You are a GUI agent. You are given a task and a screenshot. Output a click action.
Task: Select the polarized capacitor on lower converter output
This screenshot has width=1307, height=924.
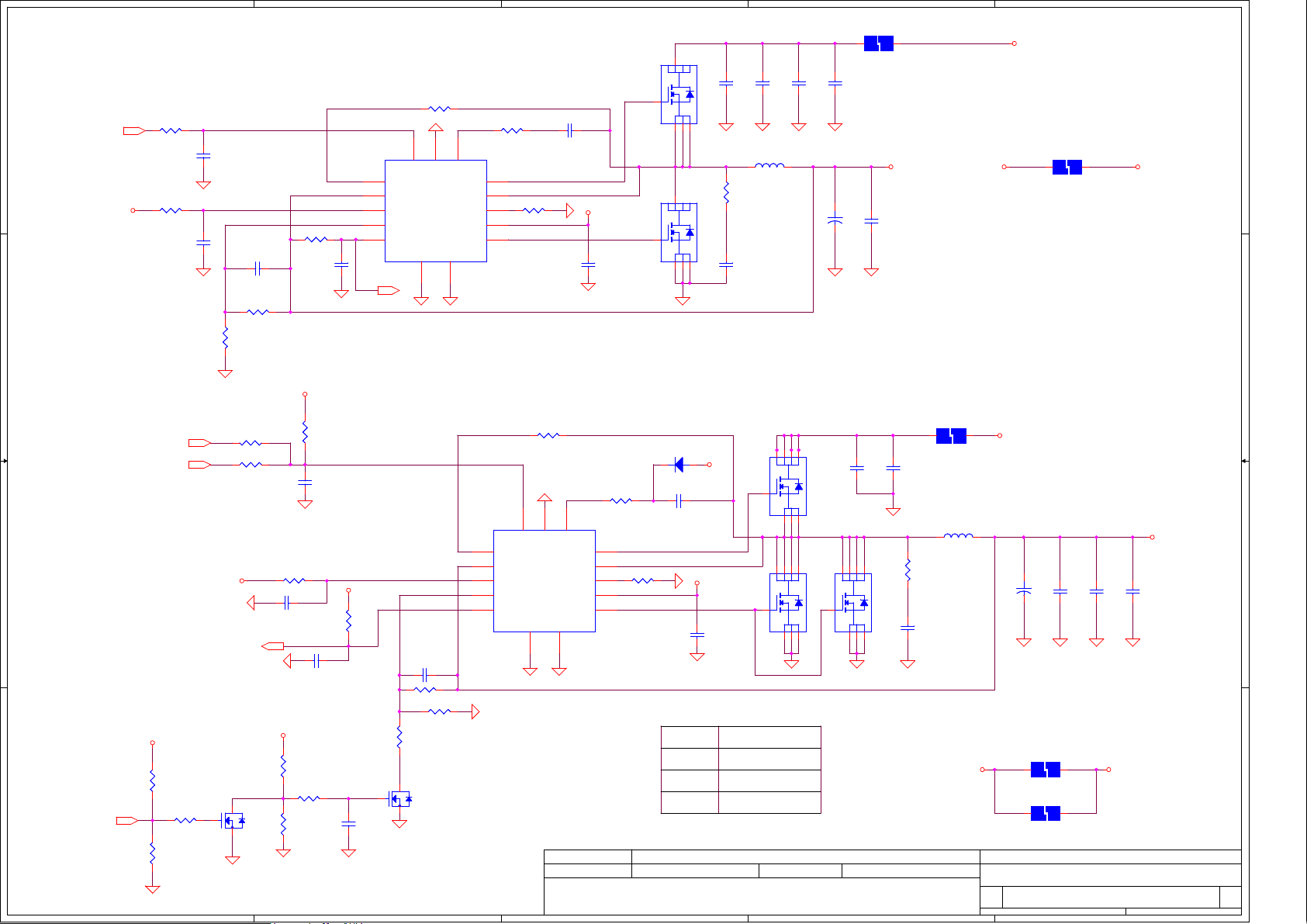pyautogui.click(x=1024, y=591)
